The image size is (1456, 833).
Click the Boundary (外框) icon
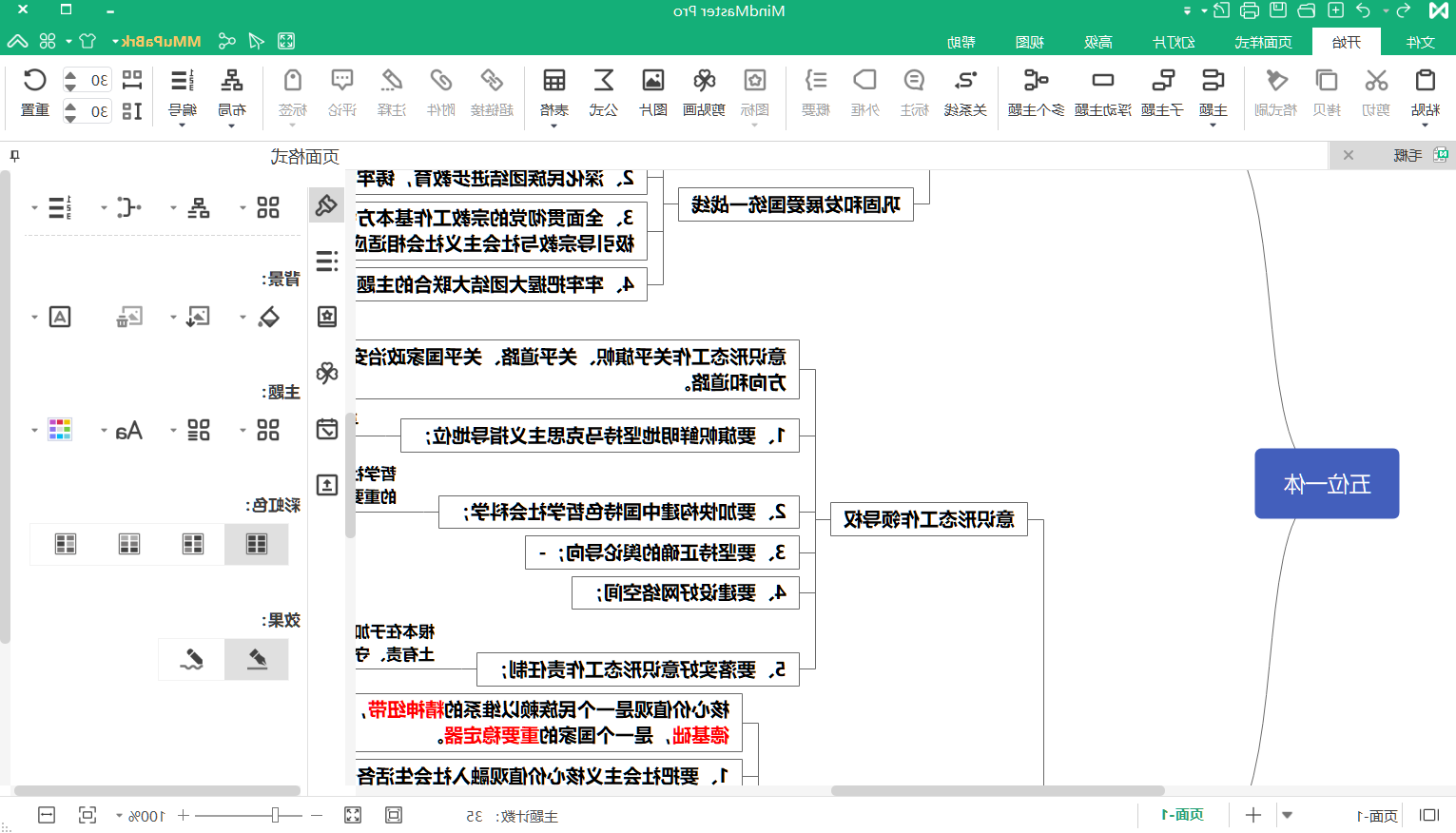[864, 81]
